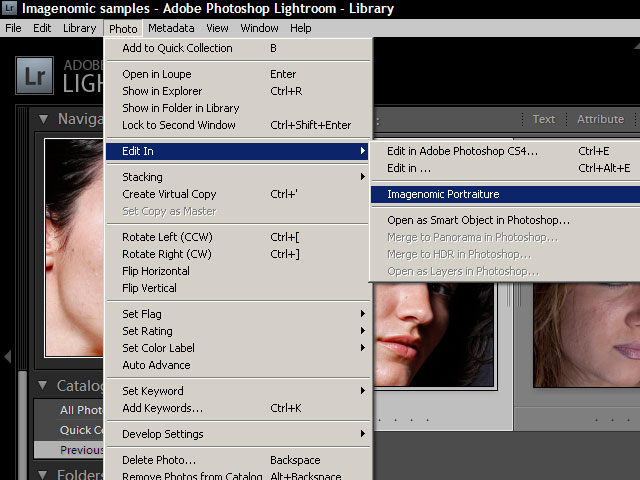
Task: Select Open in Loupe
Action: (238, 74)
